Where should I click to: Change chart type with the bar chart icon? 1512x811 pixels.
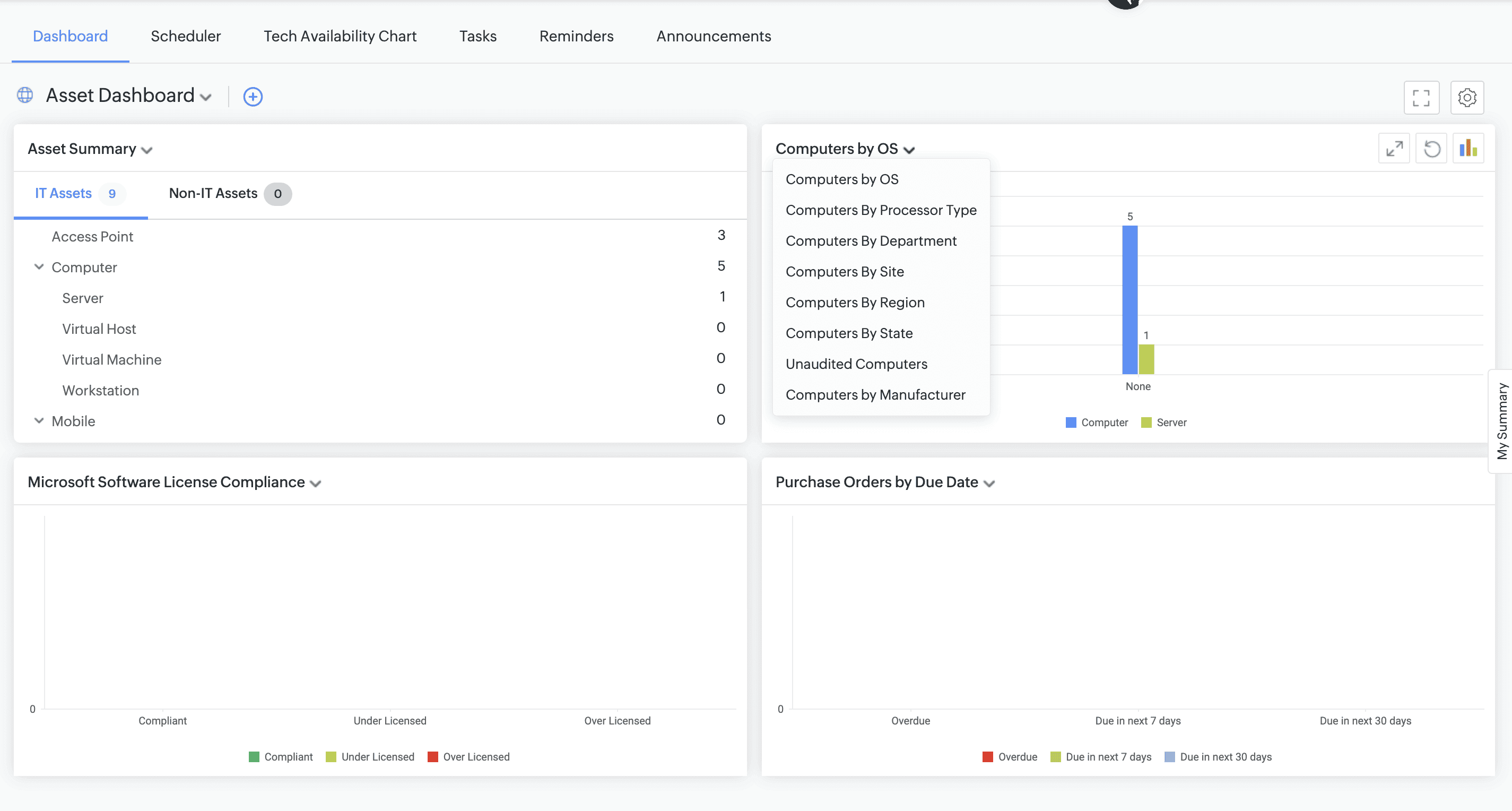point(1468,149)
